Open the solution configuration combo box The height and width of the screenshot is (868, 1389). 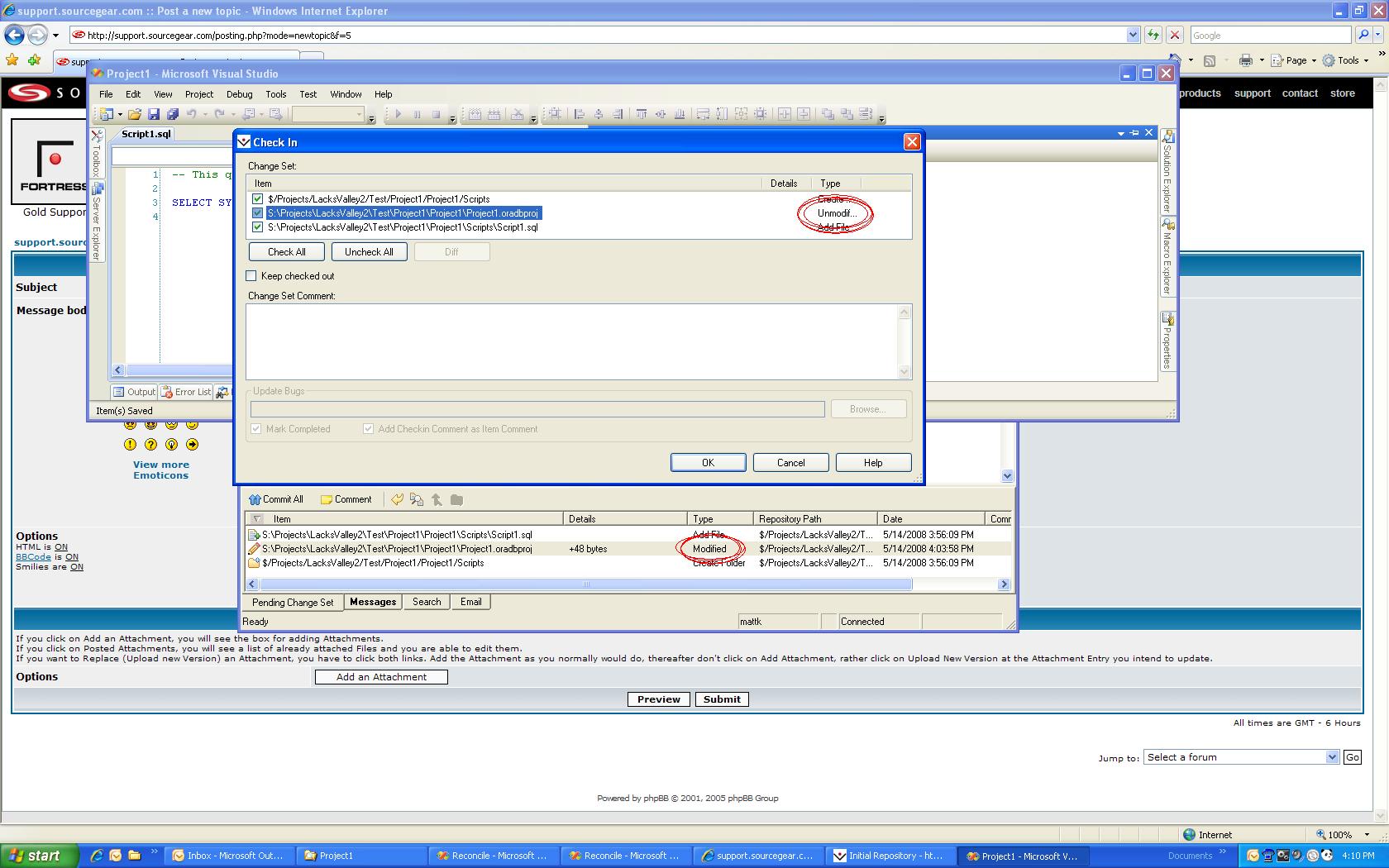pyautogui.click(x=328, y=114)
